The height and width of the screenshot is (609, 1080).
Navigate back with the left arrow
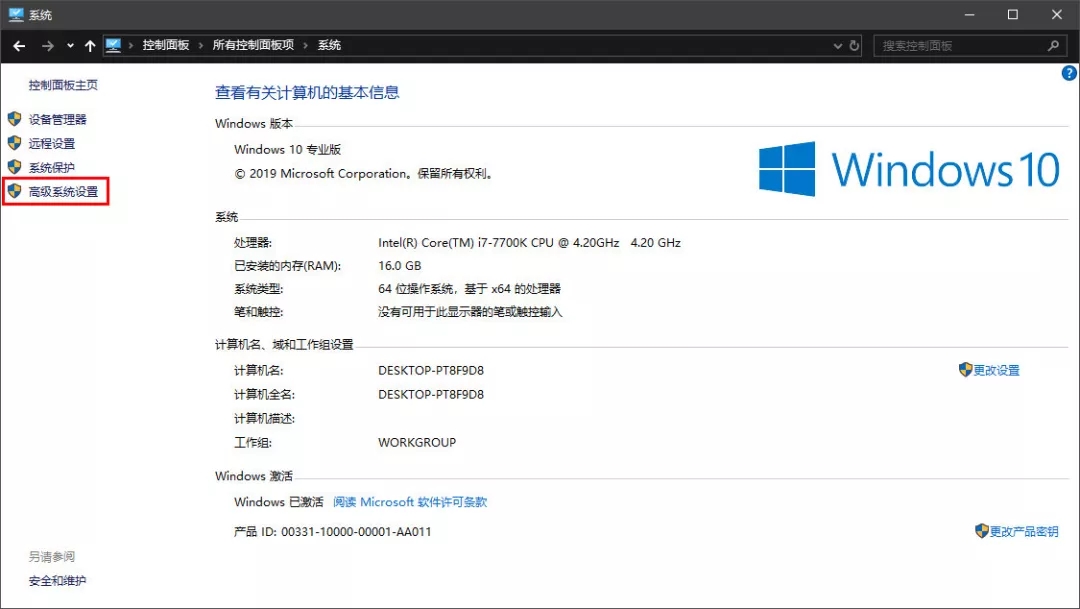[18, 45]
